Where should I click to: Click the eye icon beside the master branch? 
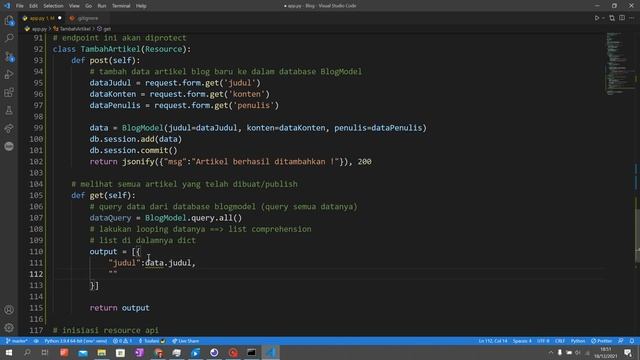click(x=36, y=341)
